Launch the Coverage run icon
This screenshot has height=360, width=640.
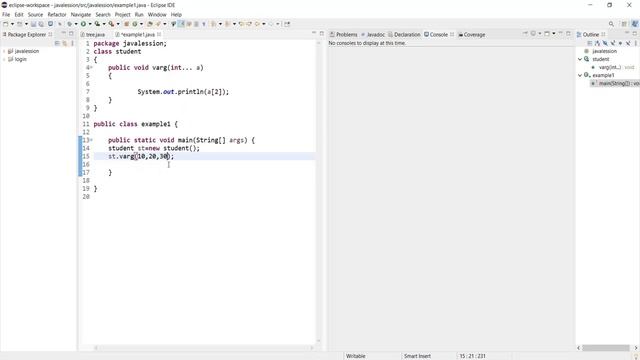pos(97,24)
